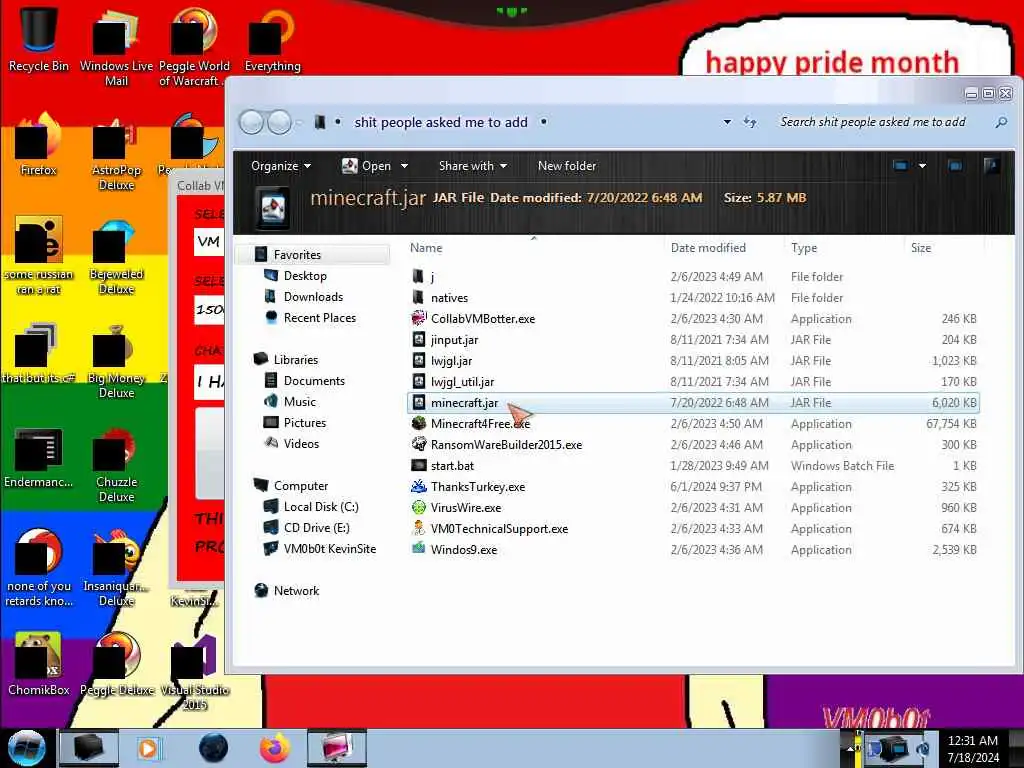1024x768 pixels.
Task: Select the Windos9.exe icon
Action: 419,549
